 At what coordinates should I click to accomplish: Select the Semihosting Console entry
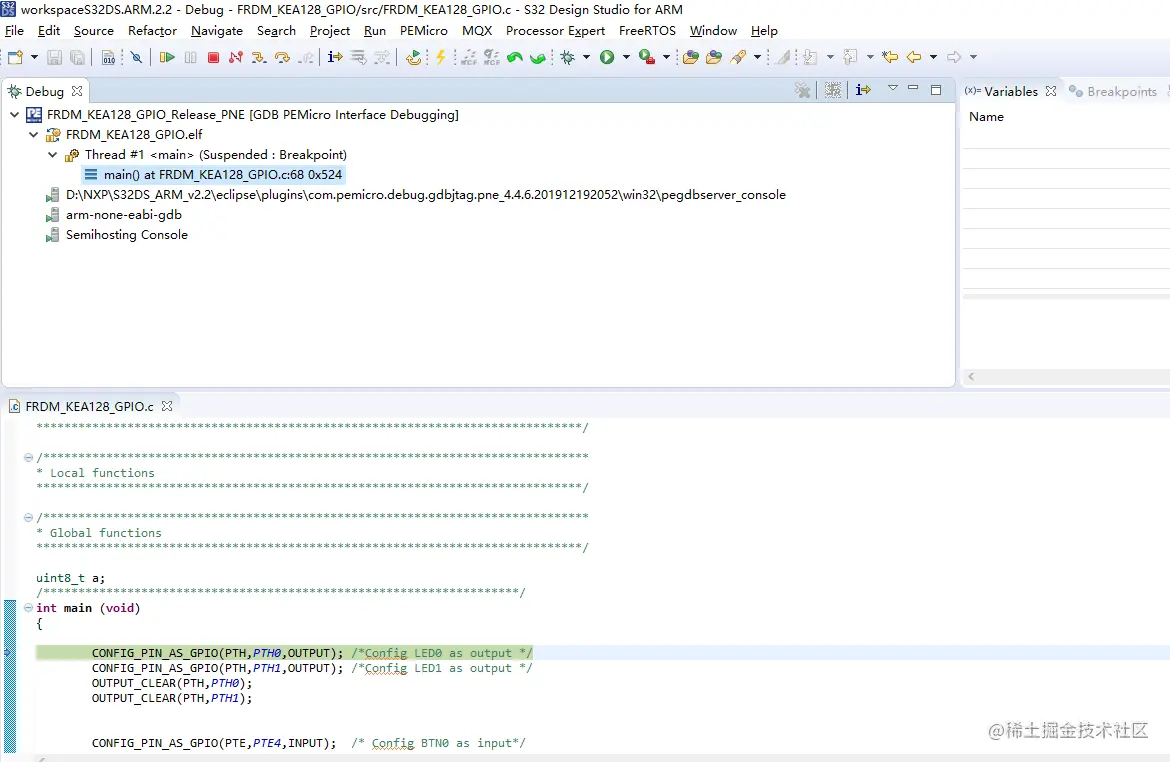[x=116, y=235]
